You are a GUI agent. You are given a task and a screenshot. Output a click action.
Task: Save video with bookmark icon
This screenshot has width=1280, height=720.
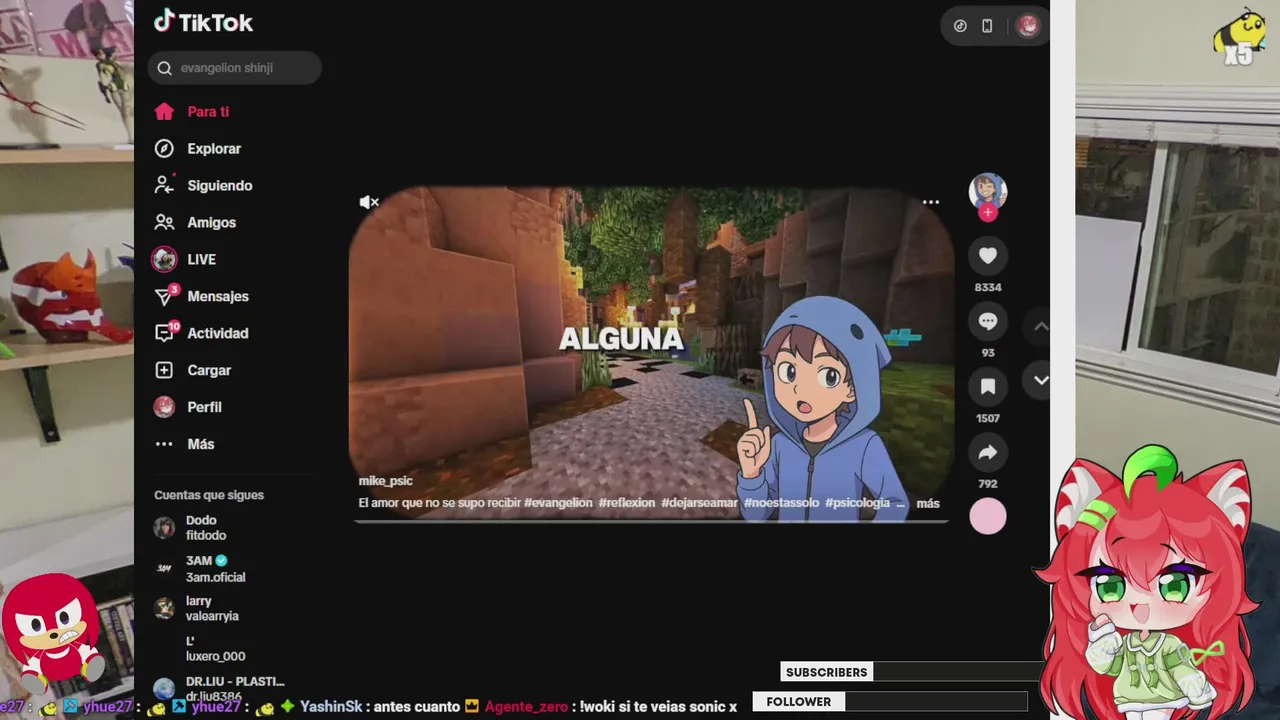tap(988, 387)
